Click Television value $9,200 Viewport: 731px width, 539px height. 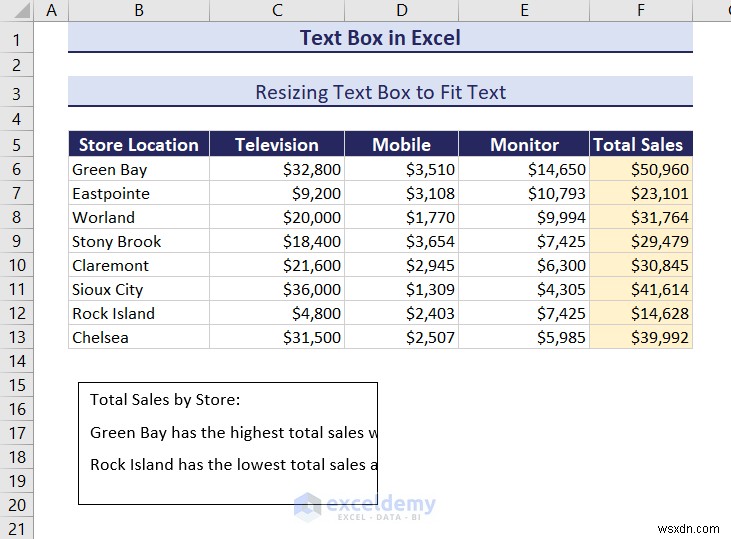pos(277,193)
